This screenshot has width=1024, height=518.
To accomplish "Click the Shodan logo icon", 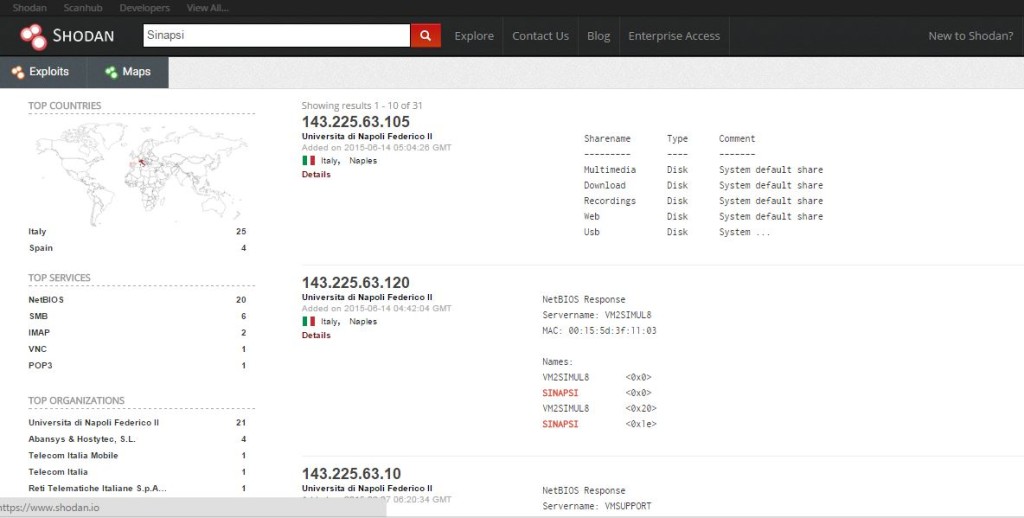I will tap(33, 37).
